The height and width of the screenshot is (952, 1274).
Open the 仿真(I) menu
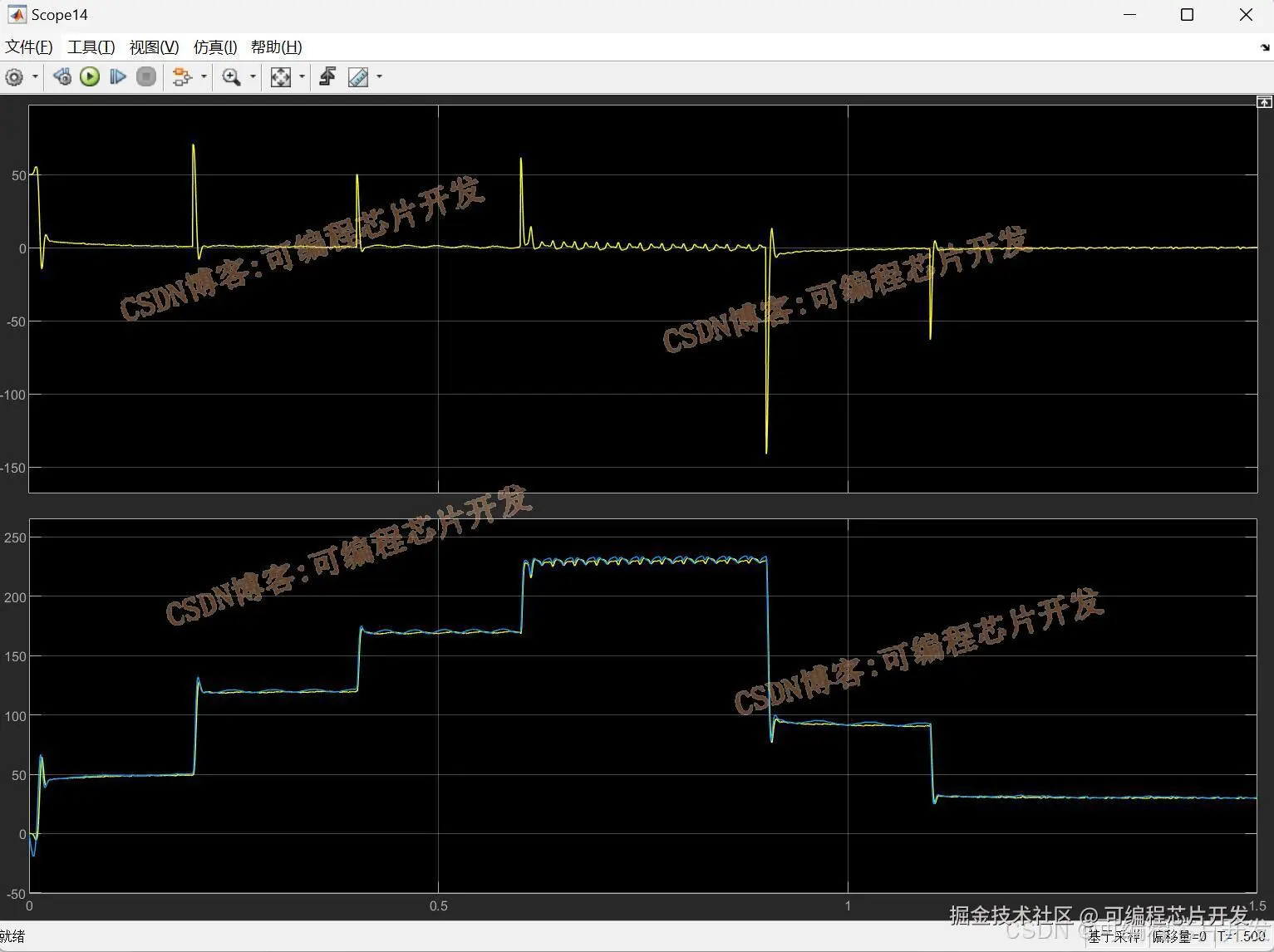(x=215, y=47)
